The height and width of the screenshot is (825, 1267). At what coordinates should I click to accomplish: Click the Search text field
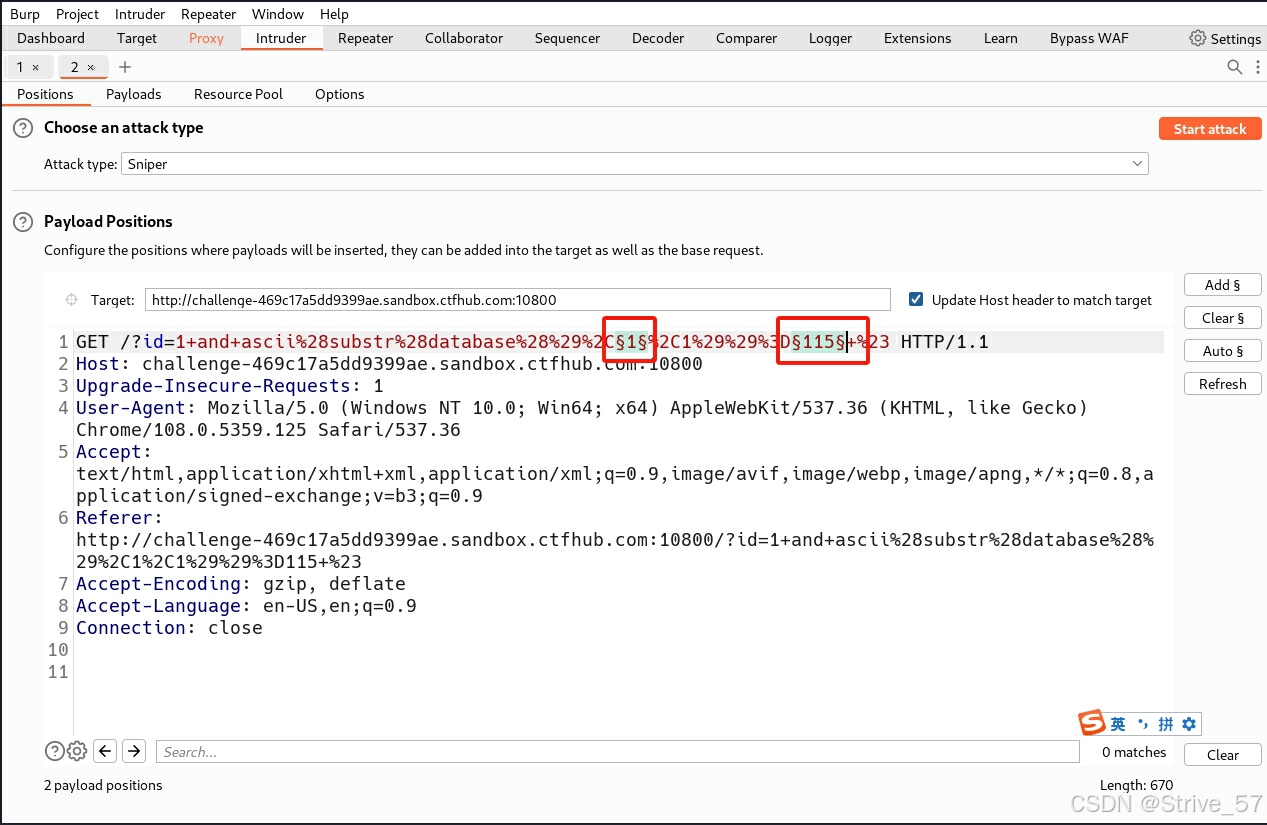point(618,752)
